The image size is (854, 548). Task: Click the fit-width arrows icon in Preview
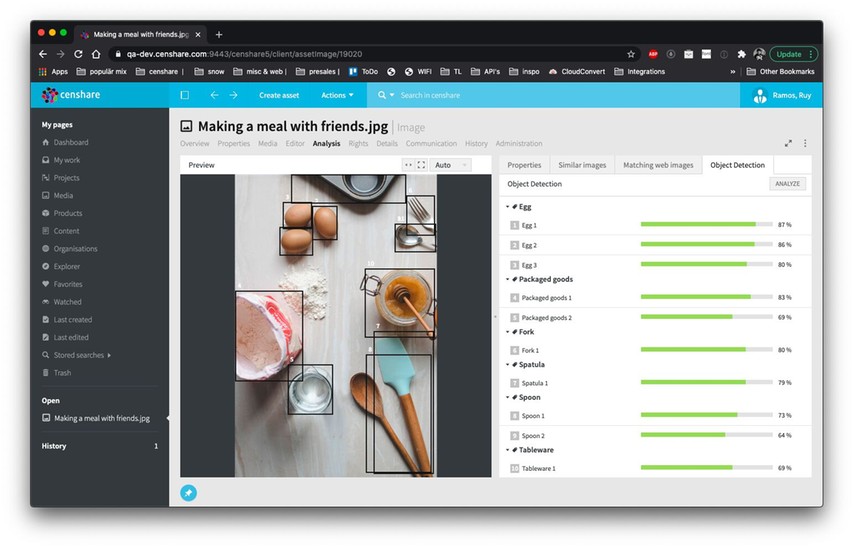click(x=408, y=165)
